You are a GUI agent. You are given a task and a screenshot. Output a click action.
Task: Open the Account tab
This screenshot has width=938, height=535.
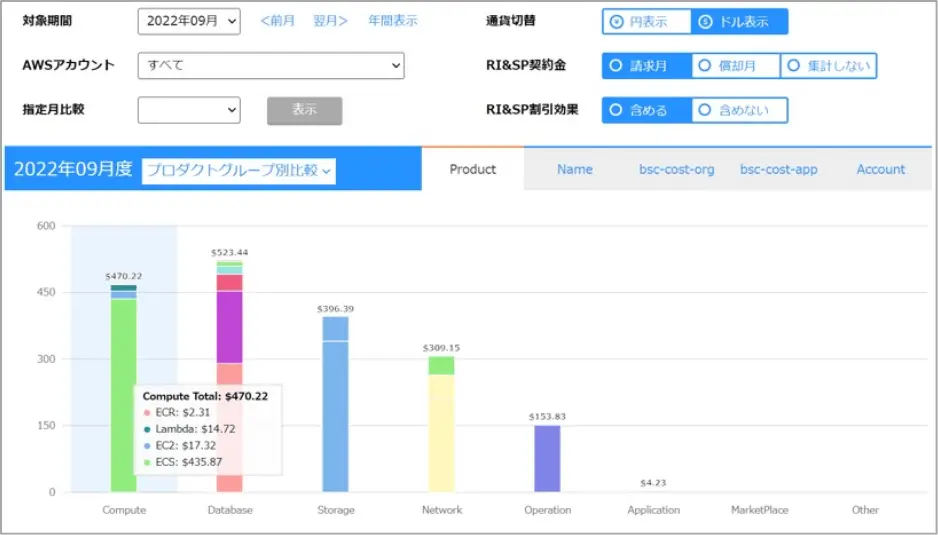[x=880, y=170]
